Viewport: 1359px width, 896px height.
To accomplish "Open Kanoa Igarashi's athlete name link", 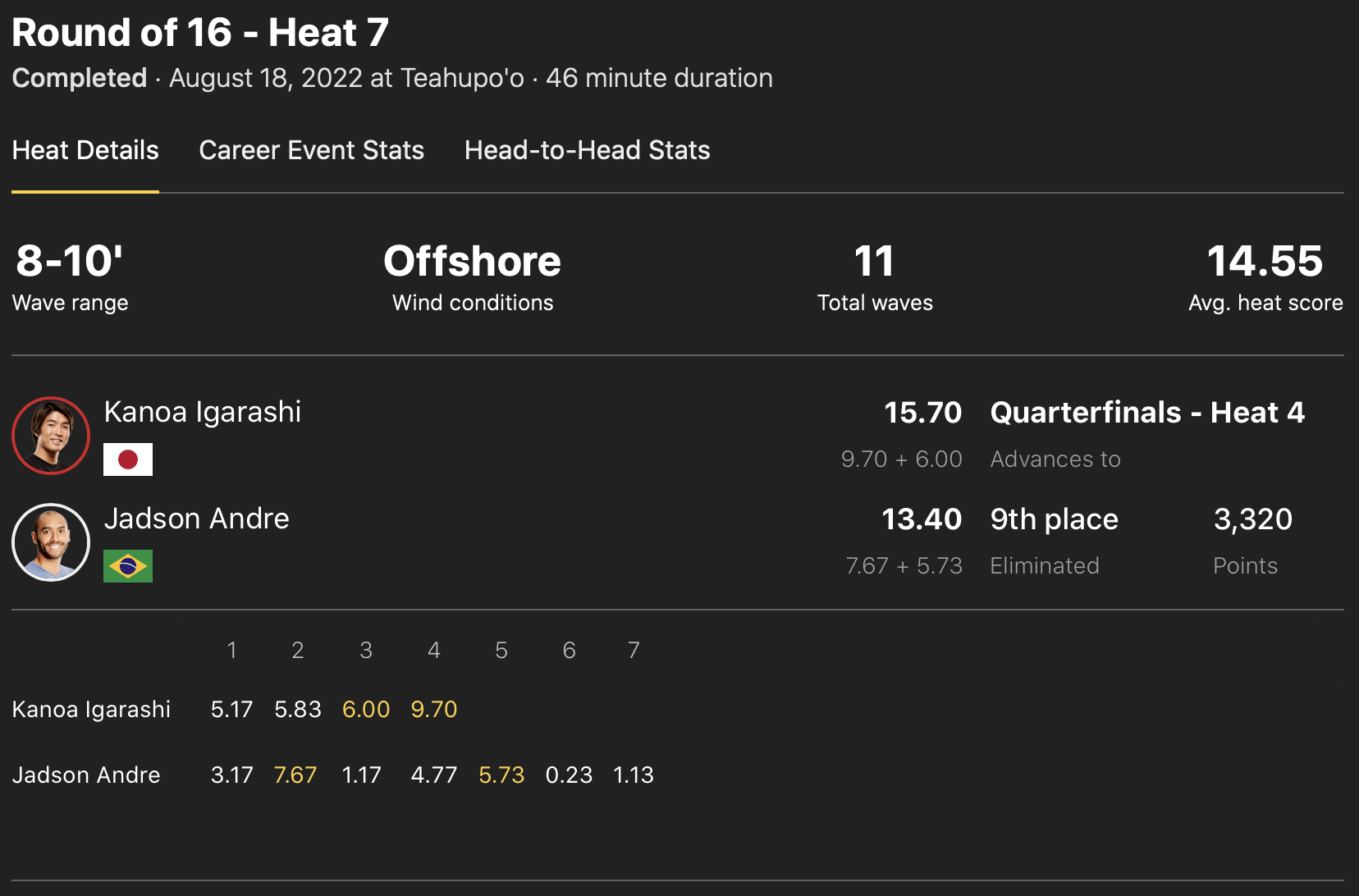I will click(x=203, y=412).
